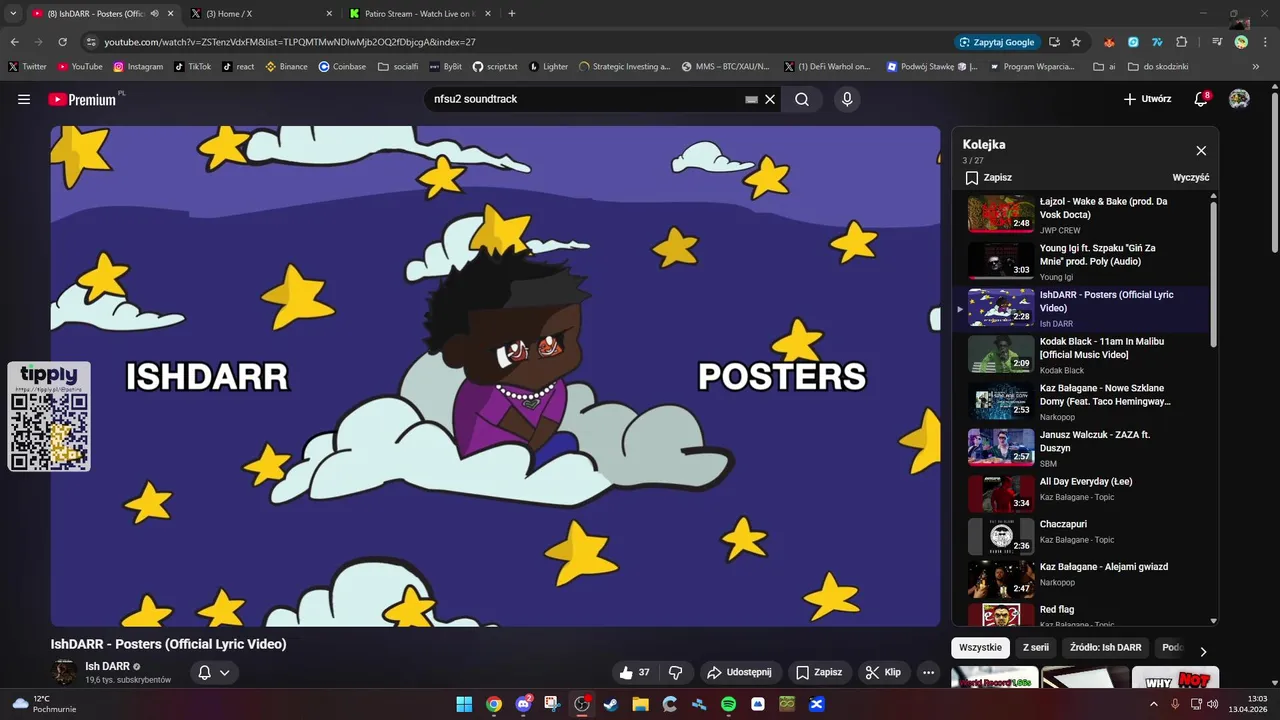The height and width of the screenshot is (720, 1280).
Task: Go back in browser history
Action: (15, 42)
